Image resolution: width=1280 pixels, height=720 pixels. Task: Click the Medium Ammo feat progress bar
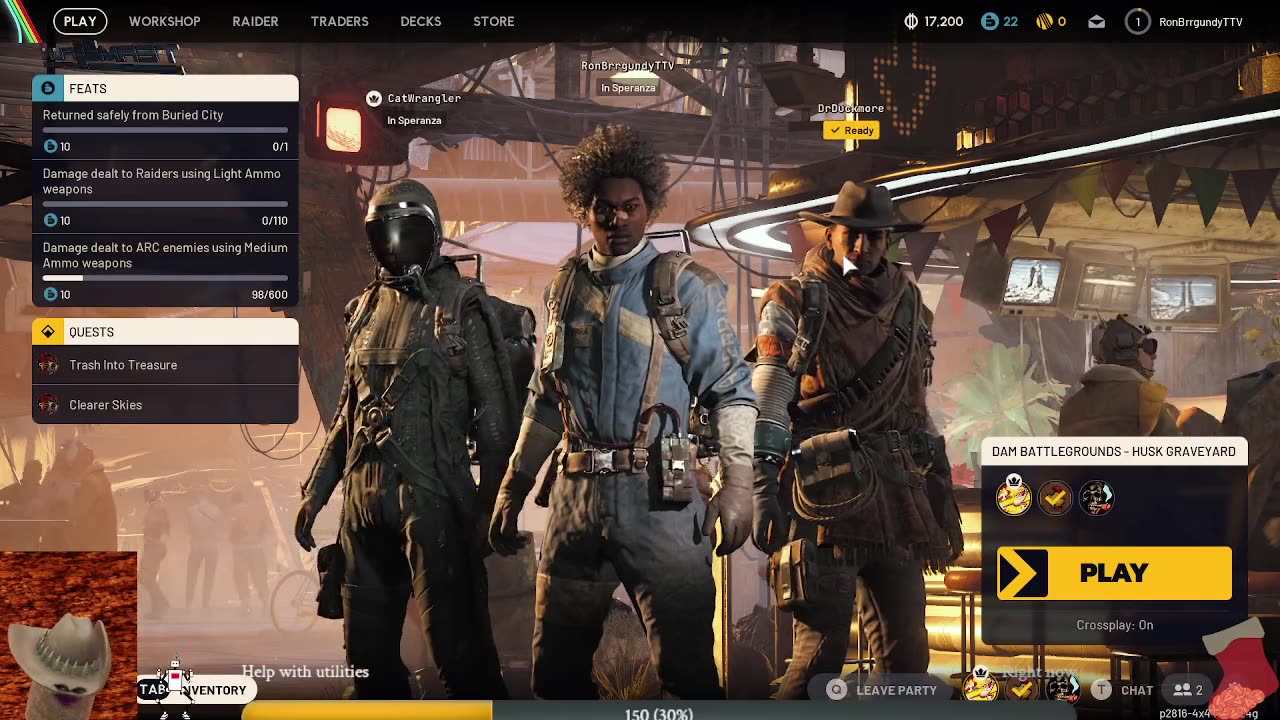point(165,278)
